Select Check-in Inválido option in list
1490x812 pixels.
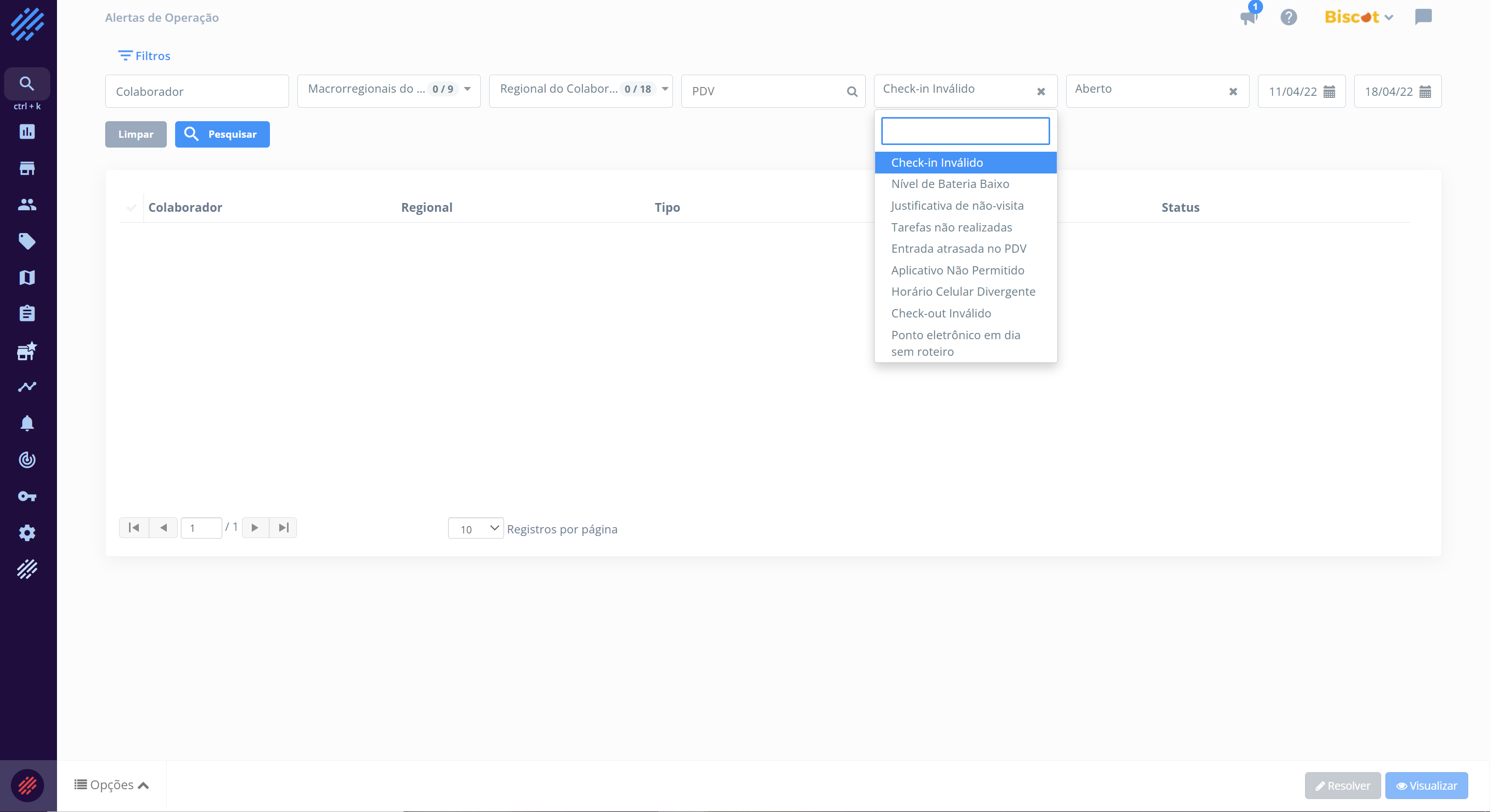click(x=965, y=163)
